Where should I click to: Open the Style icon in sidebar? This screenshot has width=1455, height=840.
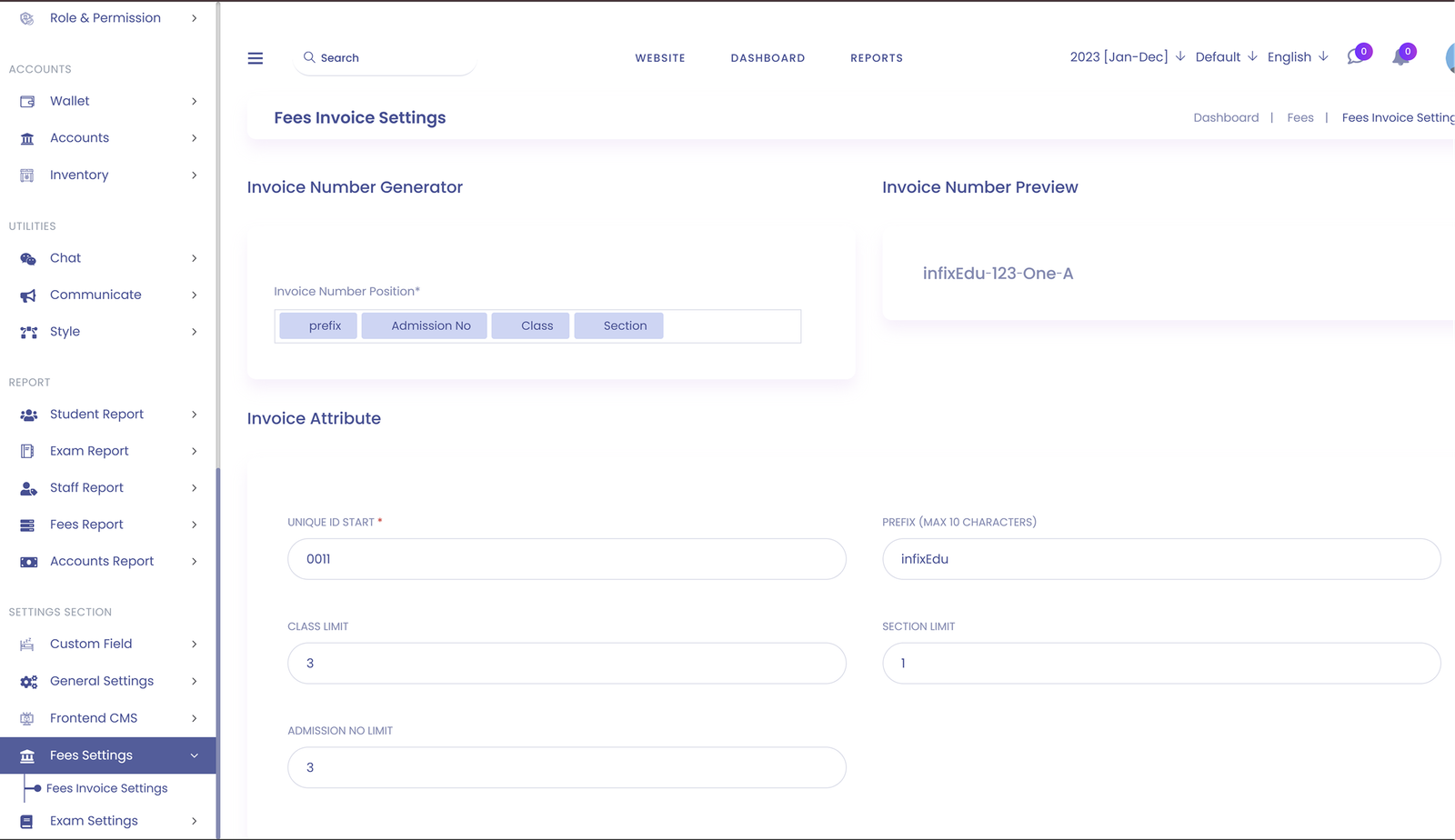pos(28,331)
